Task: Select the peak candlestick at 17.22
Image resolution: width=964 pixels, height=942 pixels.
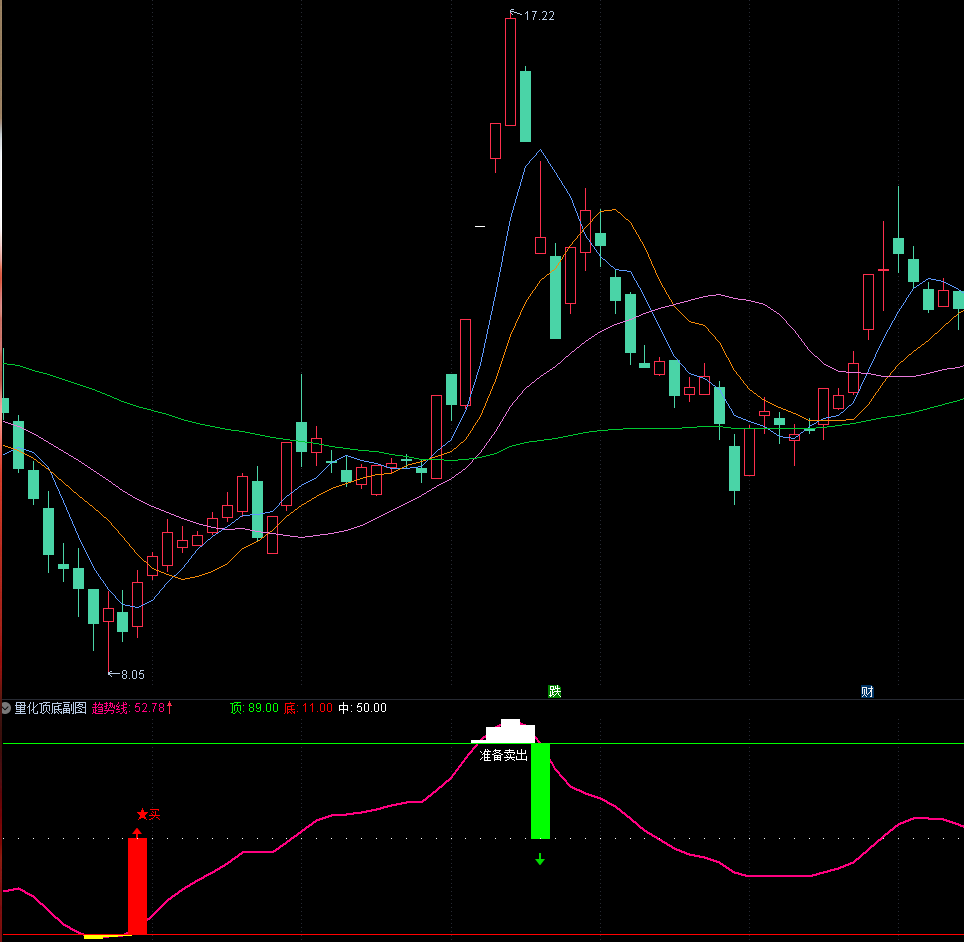Action: [x=511, y=70]
